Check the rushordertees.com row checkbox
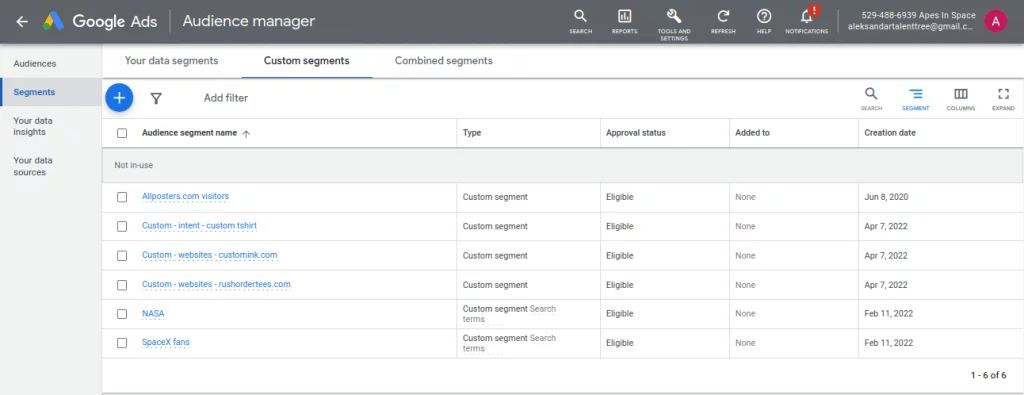 tap(122, 285)
